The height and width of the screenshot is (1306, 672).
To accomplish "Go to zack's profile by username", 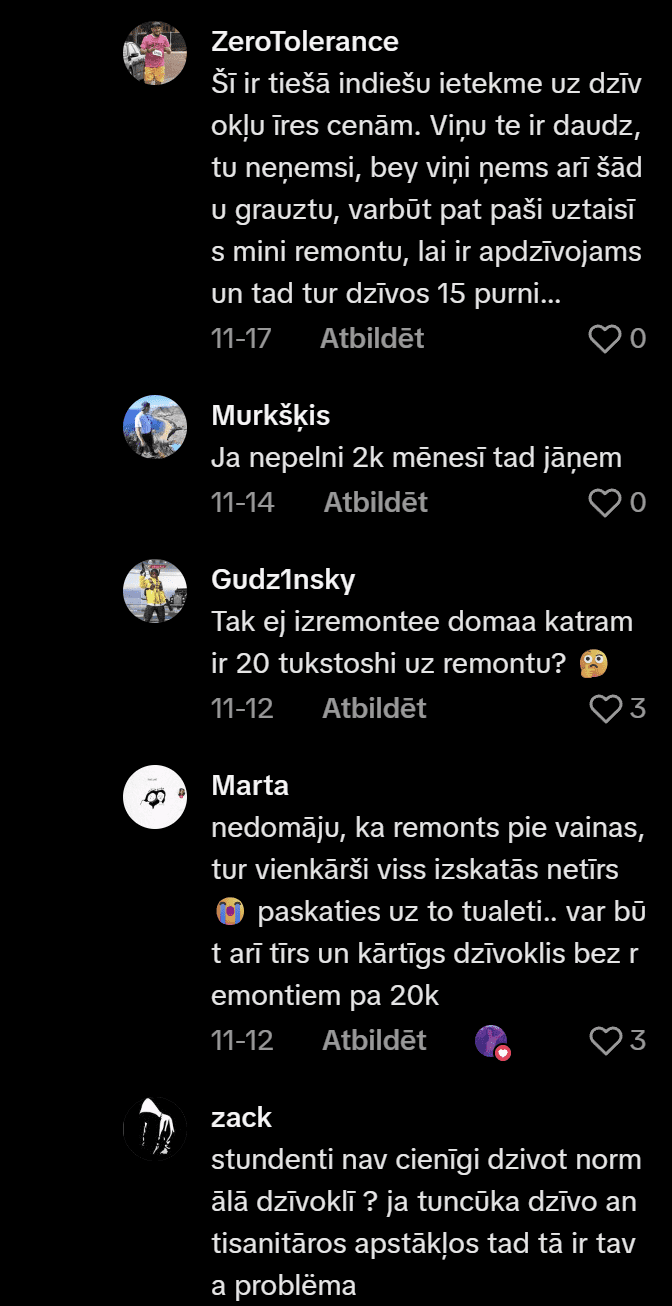I will point(242,1117).
